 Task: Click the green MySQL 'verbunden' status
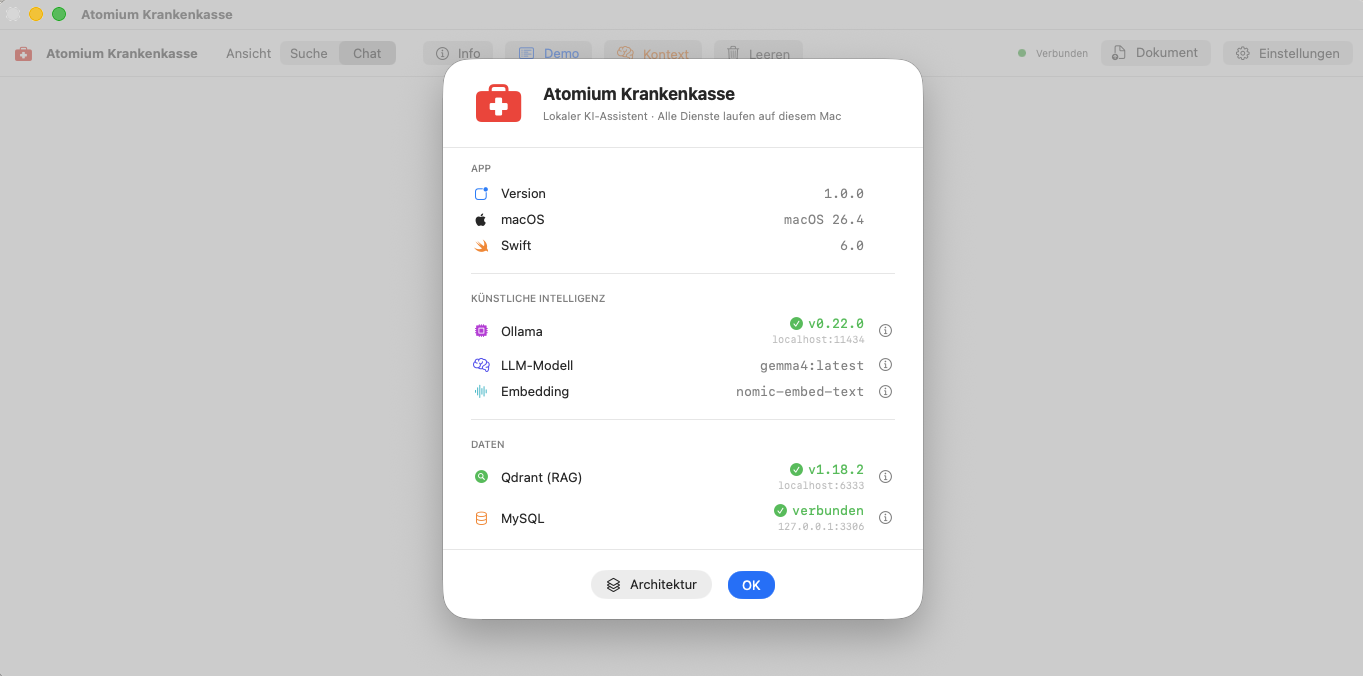(828, 510)
